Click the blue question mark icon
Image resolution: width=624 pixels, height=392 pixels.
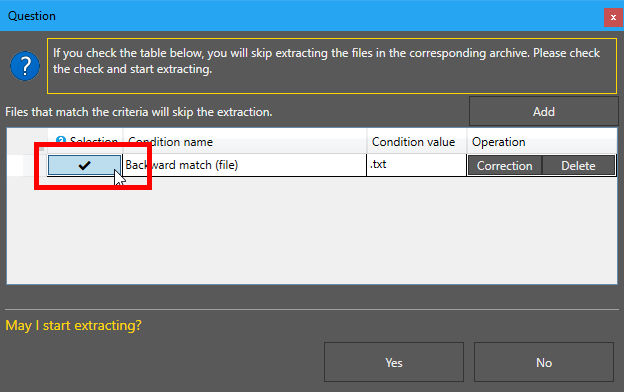point(25,66)
